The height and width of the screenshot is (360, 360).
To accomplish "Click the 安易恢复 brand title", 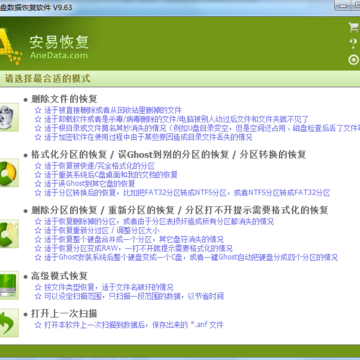I will [x=59, y=42].
